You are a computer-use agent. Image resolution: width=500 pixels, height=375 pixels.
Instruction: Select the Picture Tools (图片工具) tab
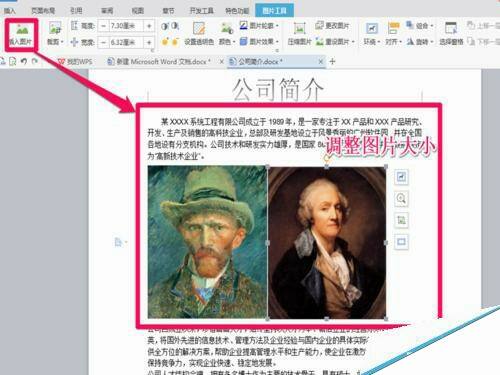tap(274, 11)
